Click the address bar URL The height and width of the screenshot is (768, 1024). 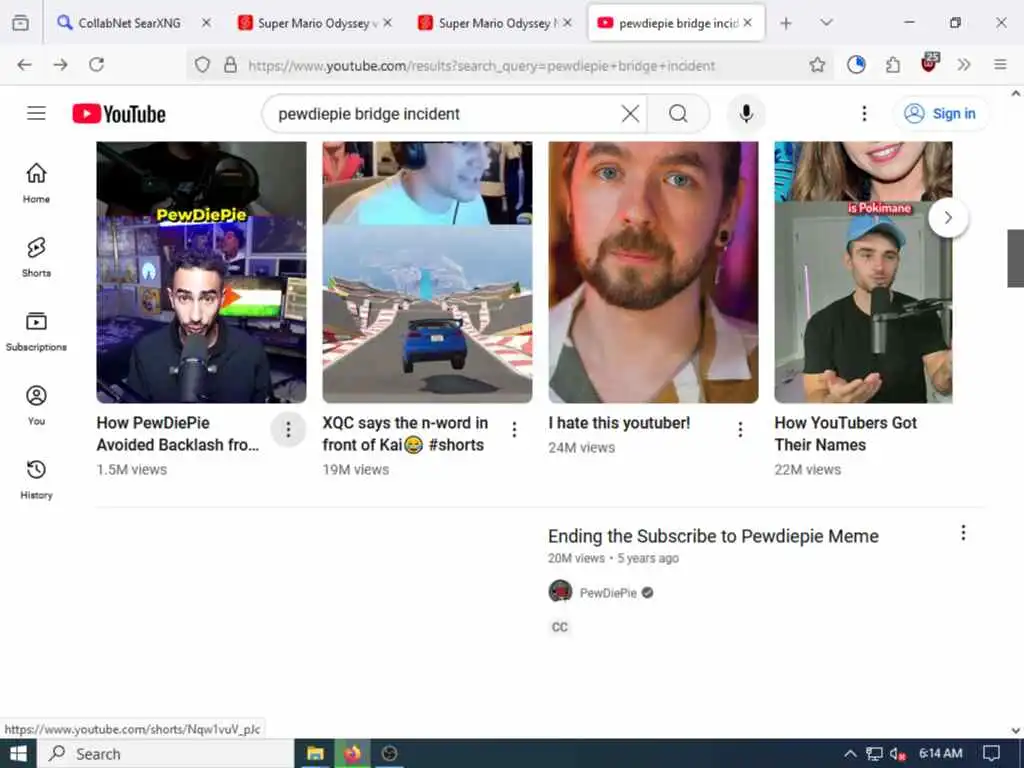click(481, 65)
